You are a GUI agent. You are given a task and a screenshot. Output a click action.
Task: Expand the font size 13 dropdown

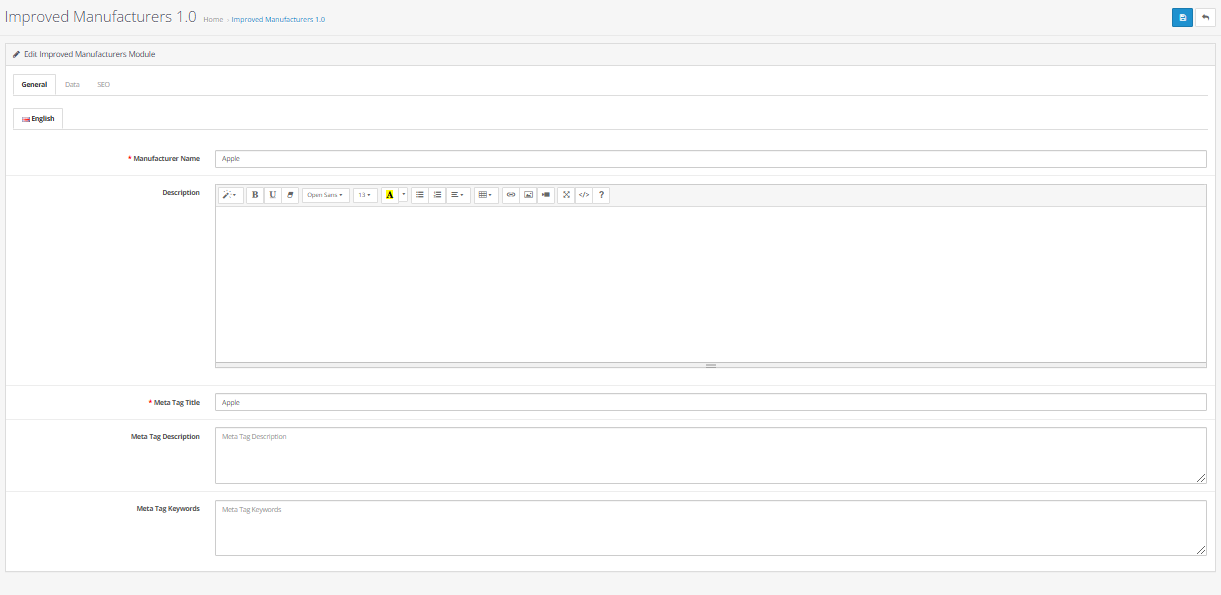click(365, 195)
